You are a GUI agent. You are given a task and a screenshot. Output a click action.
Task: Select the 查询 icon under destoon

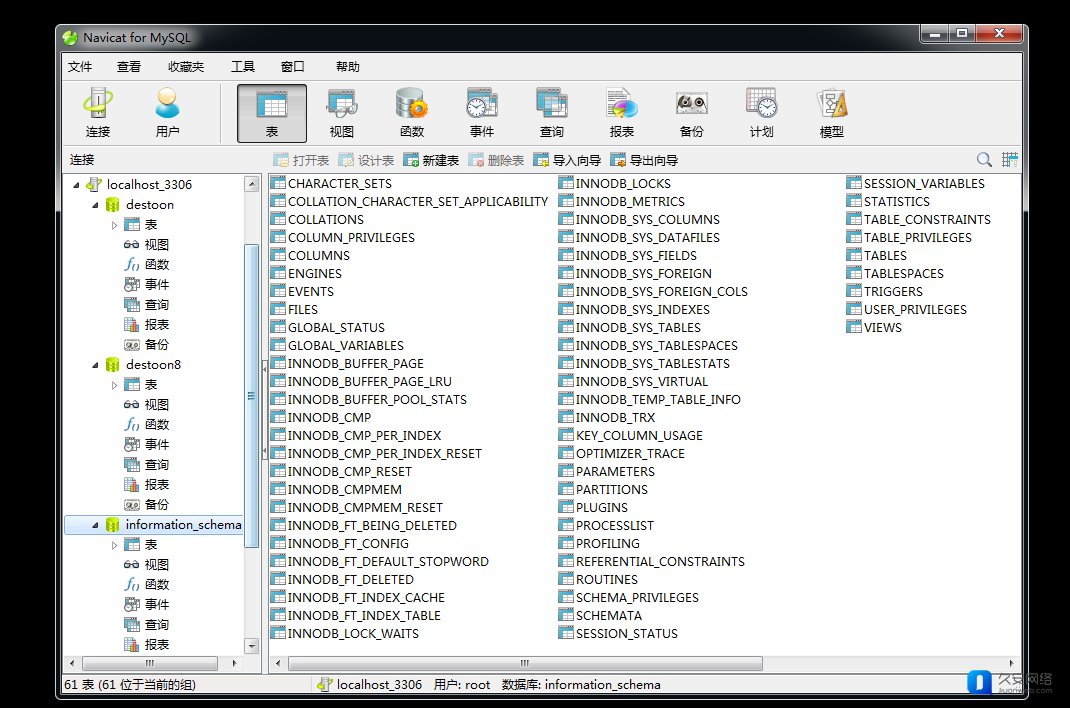tap(132, 305)
